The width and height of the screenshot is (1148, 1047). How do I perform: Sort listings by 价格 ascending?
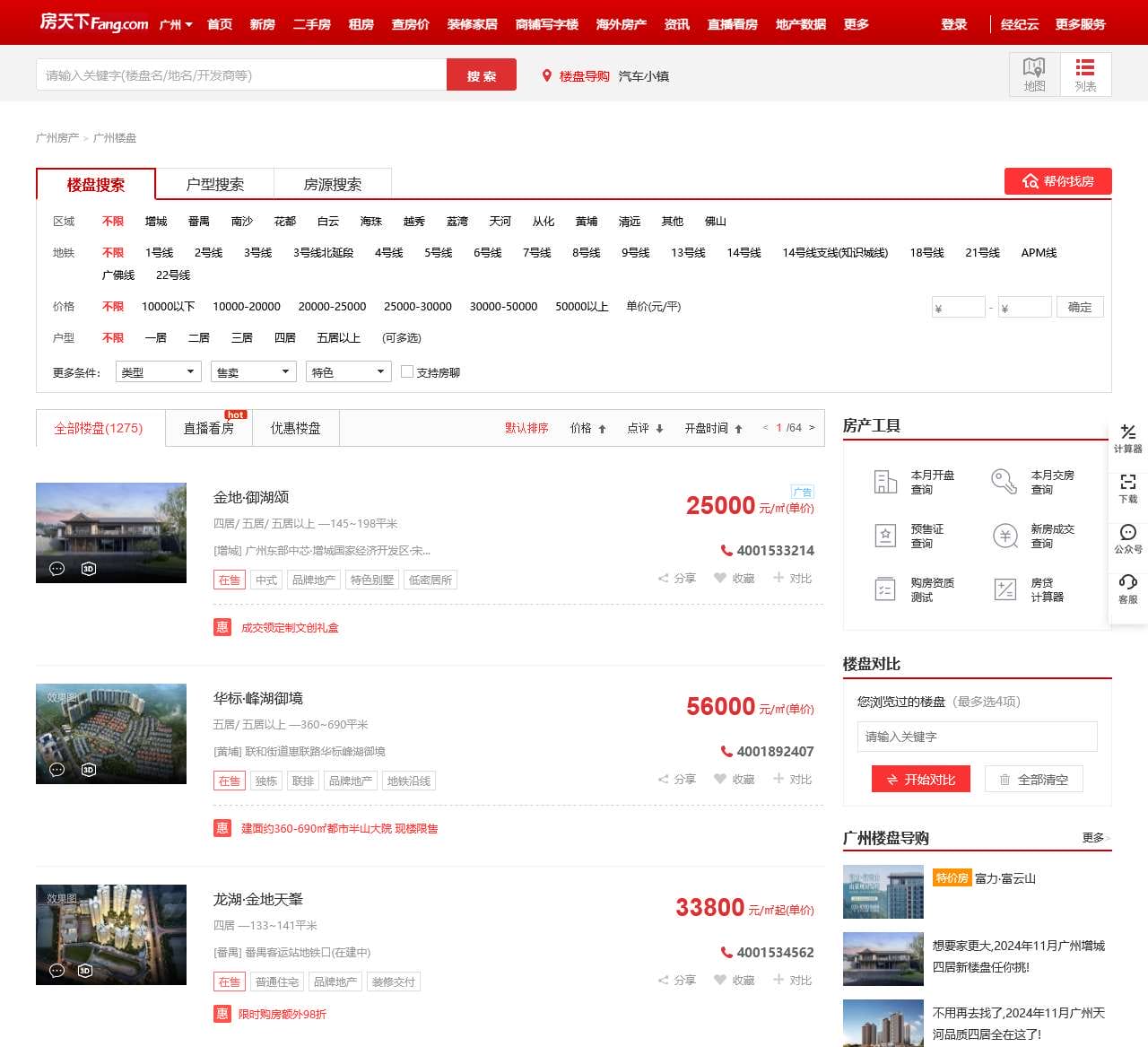(588, 428)
